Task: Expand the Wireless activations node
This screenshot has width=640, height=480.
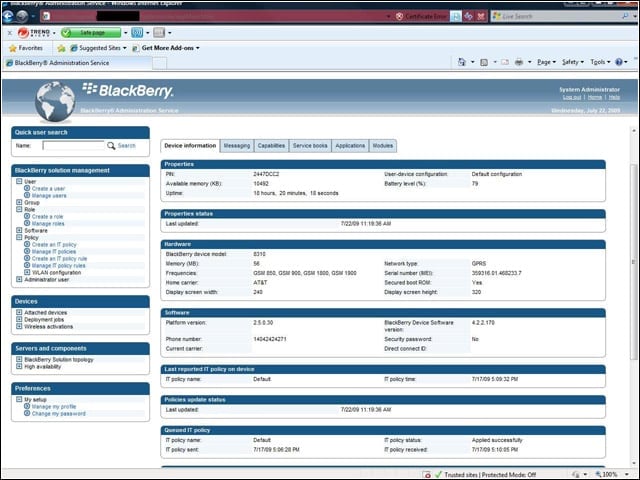Action: (x=19, y=326)
